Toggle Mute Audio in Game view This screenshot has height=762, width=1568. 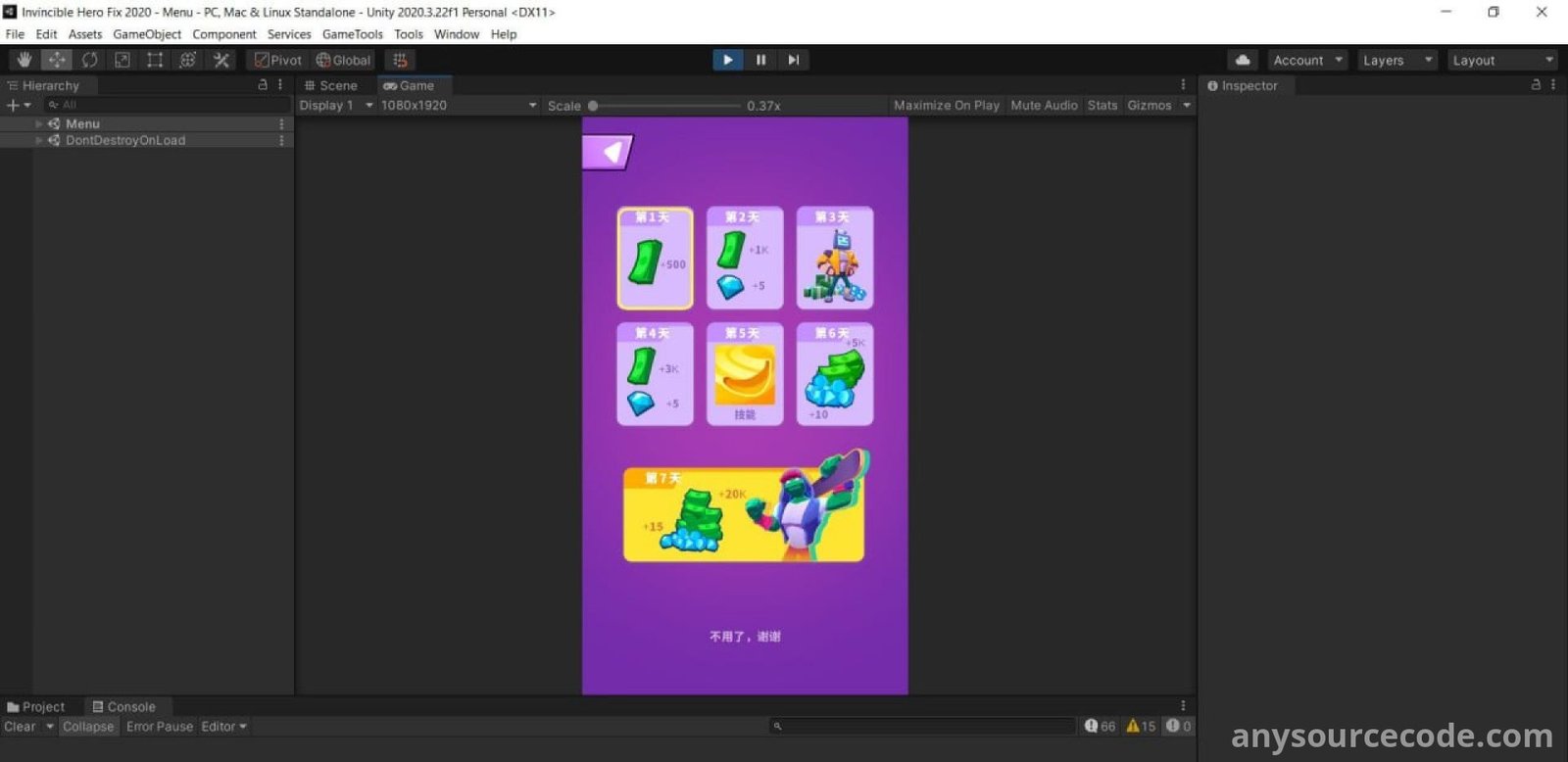point(1044,105)
